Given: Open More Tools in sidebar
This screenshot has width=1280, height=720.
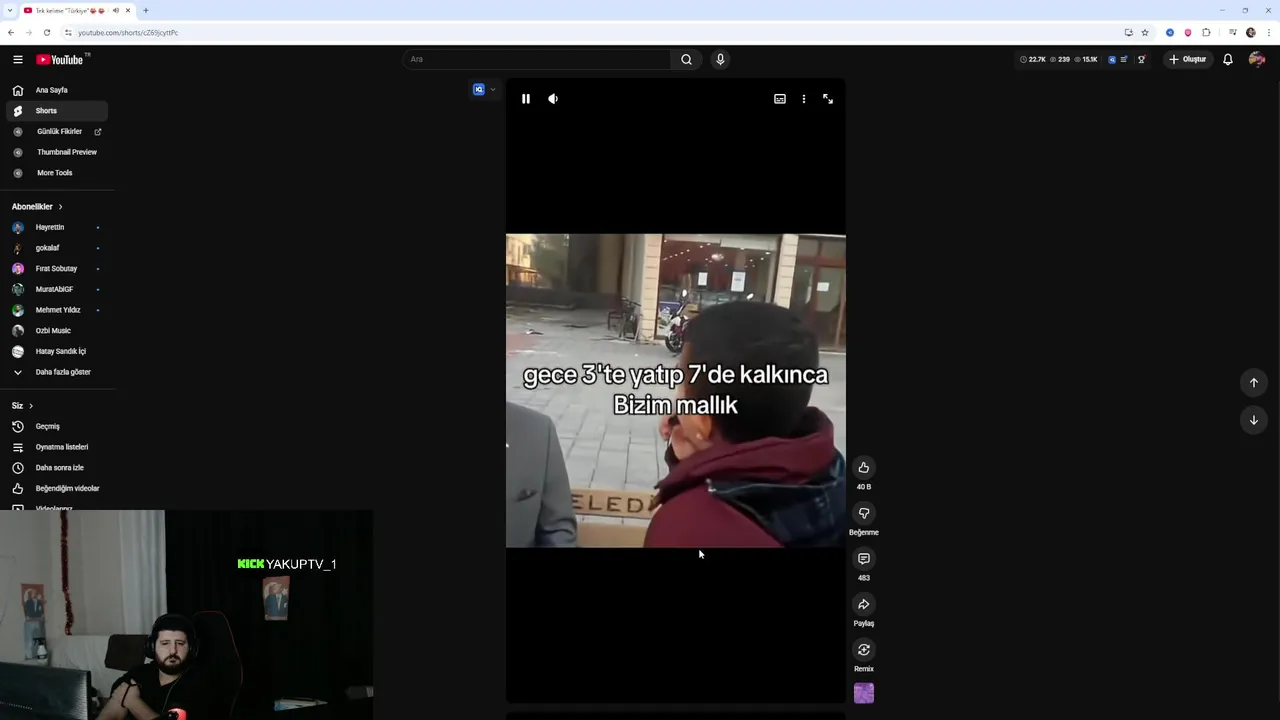Looking at the screenshot, I should 57,173.
